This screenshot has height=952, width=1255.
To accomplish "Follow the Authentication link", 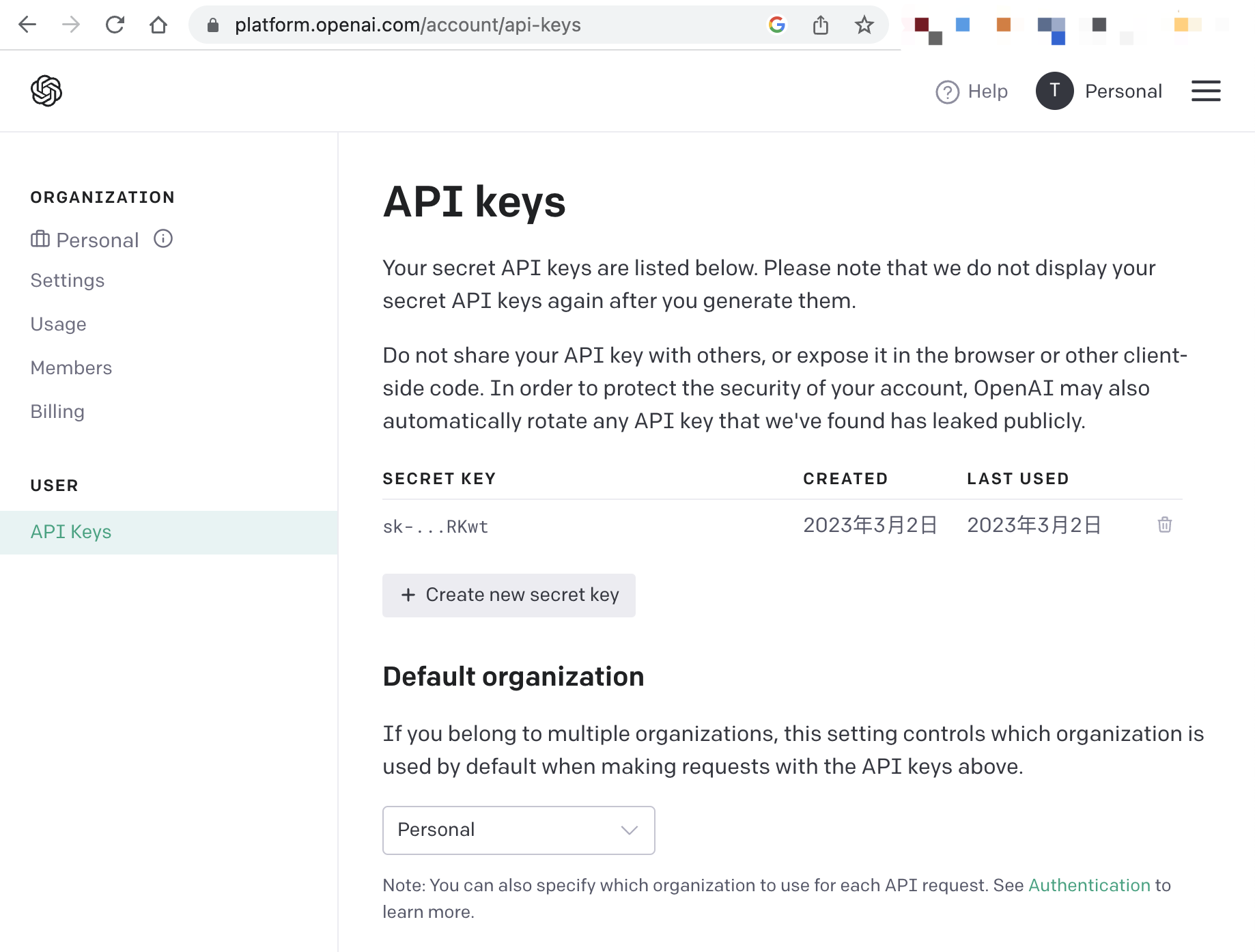I will pos(1089,886).
